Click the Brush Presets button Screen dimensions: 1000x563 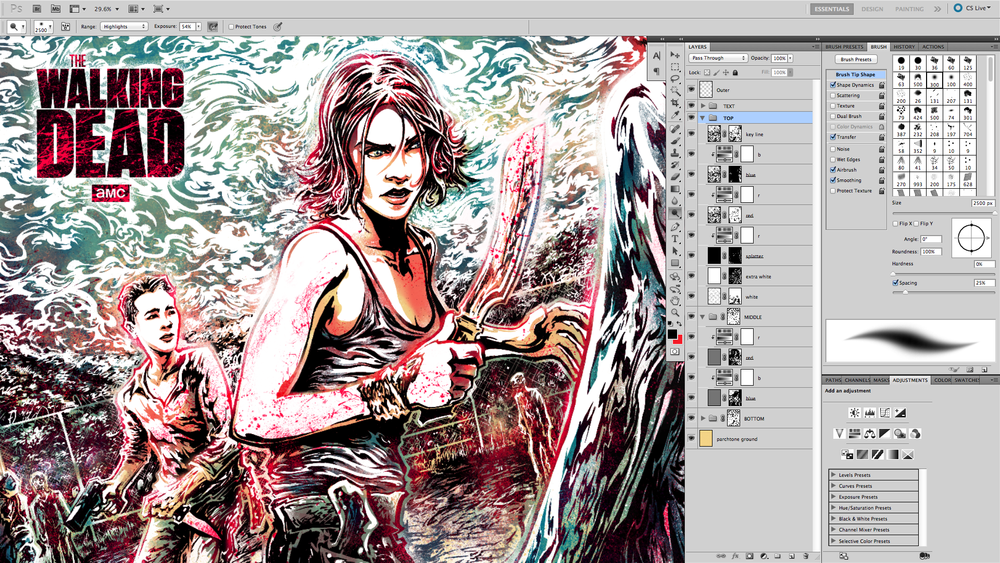(856, 59)
